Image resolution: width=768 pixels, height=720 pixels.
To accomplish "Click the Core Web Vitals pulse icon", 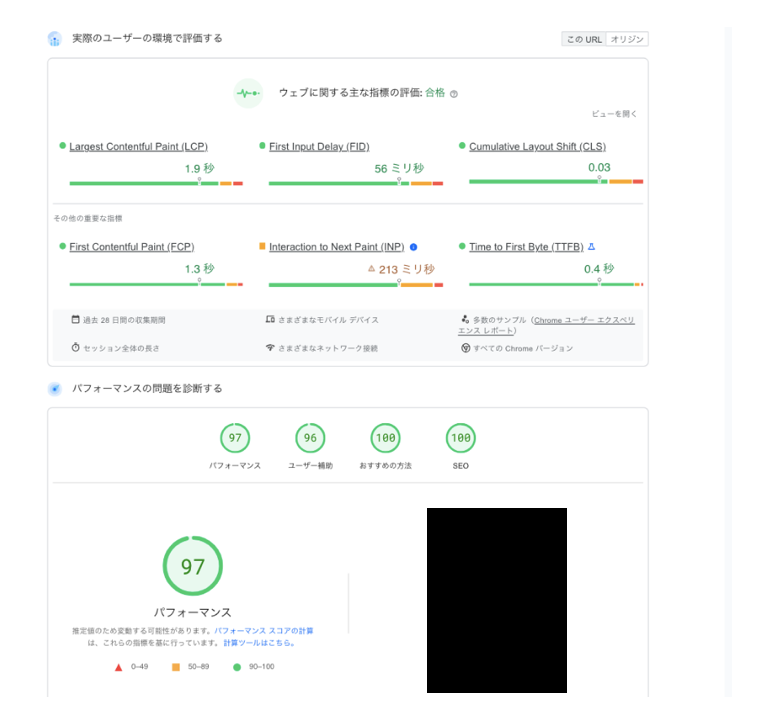I will click(x=248, y=93).
